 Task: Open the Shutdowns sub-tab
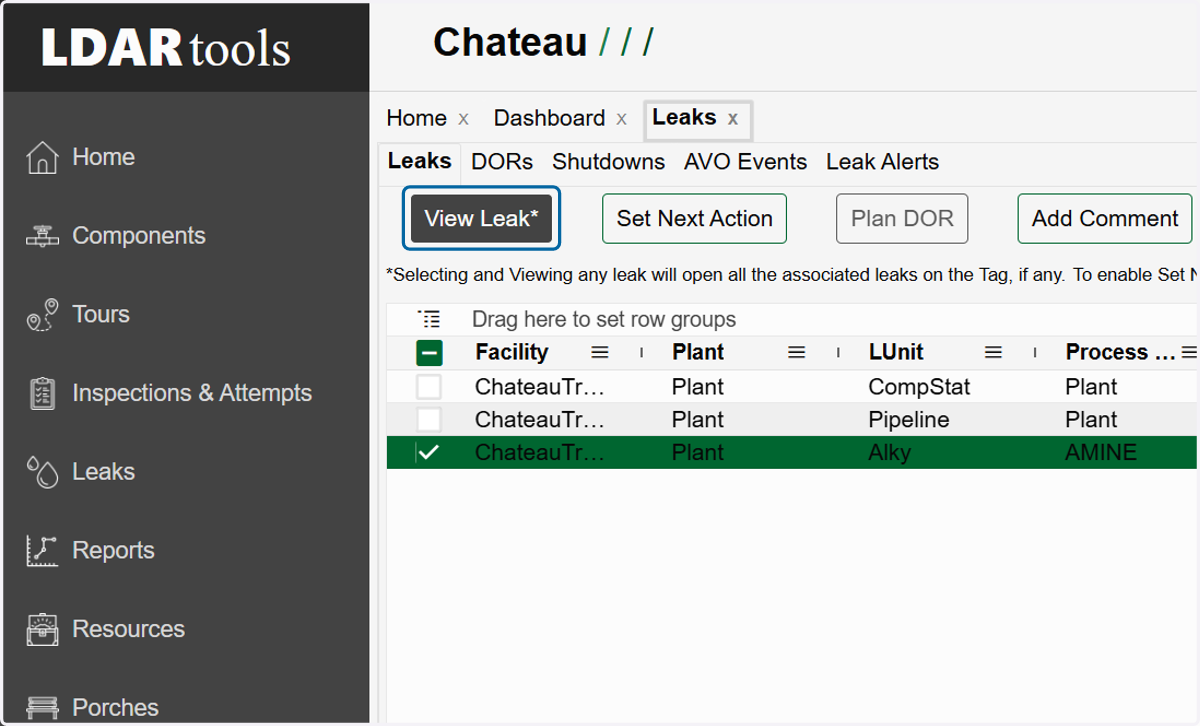(608, 162)
